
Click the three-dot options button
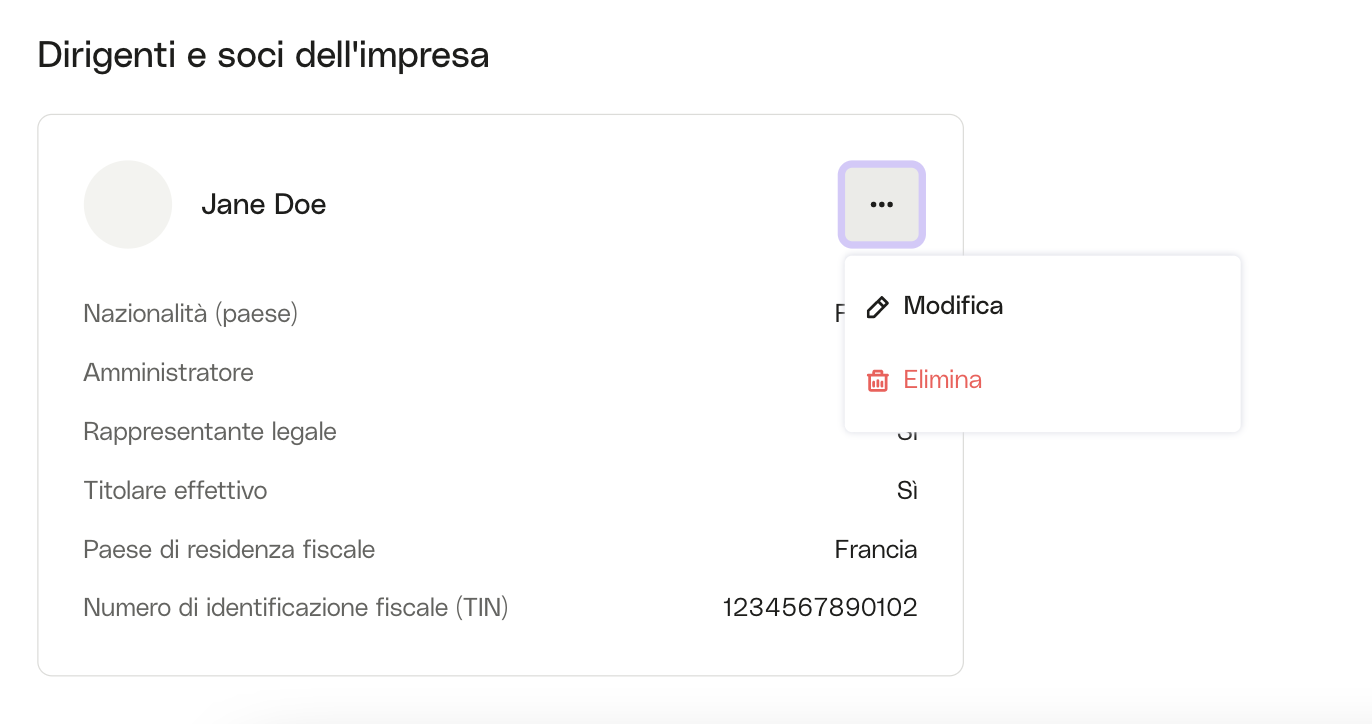pyautogui.click(x=881, y=205)
